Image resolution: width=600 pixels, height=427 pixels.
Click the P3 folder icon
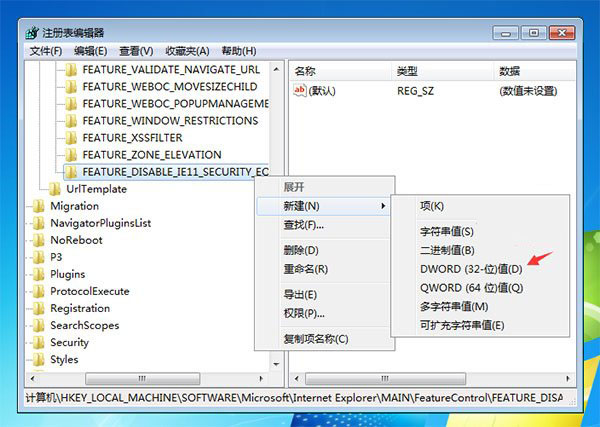point(39,257)
